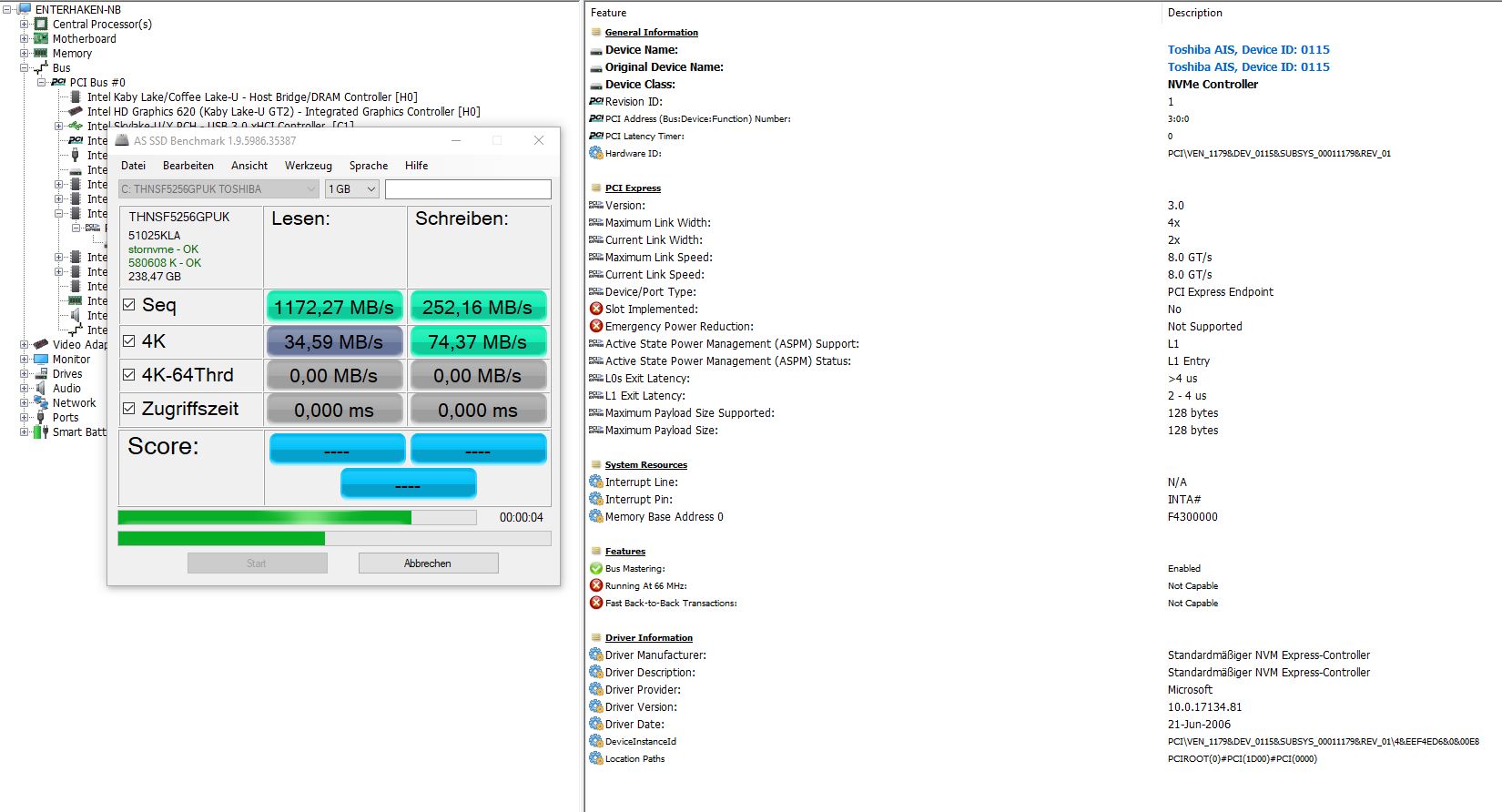
Task: Click the Driver Version value 10.0.17134.81
Action: 1204,706
